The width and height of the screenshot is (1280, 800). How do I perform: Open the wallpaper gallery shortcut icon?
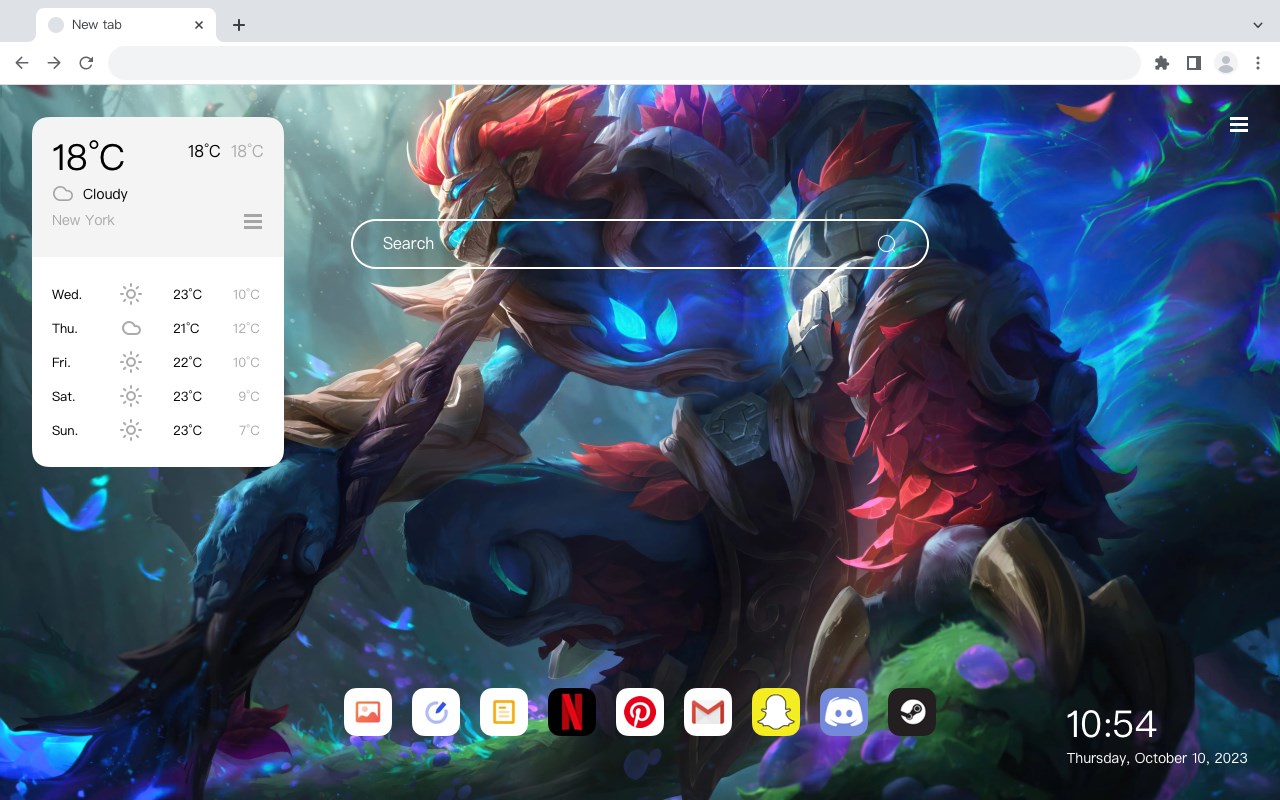click(368, 712)
